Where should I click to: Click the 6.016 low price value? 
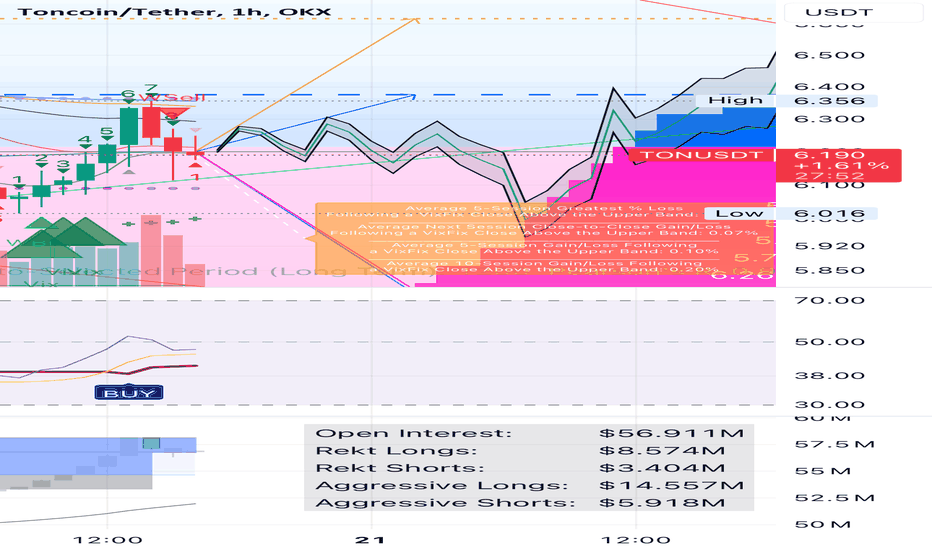tap(829, 213)
